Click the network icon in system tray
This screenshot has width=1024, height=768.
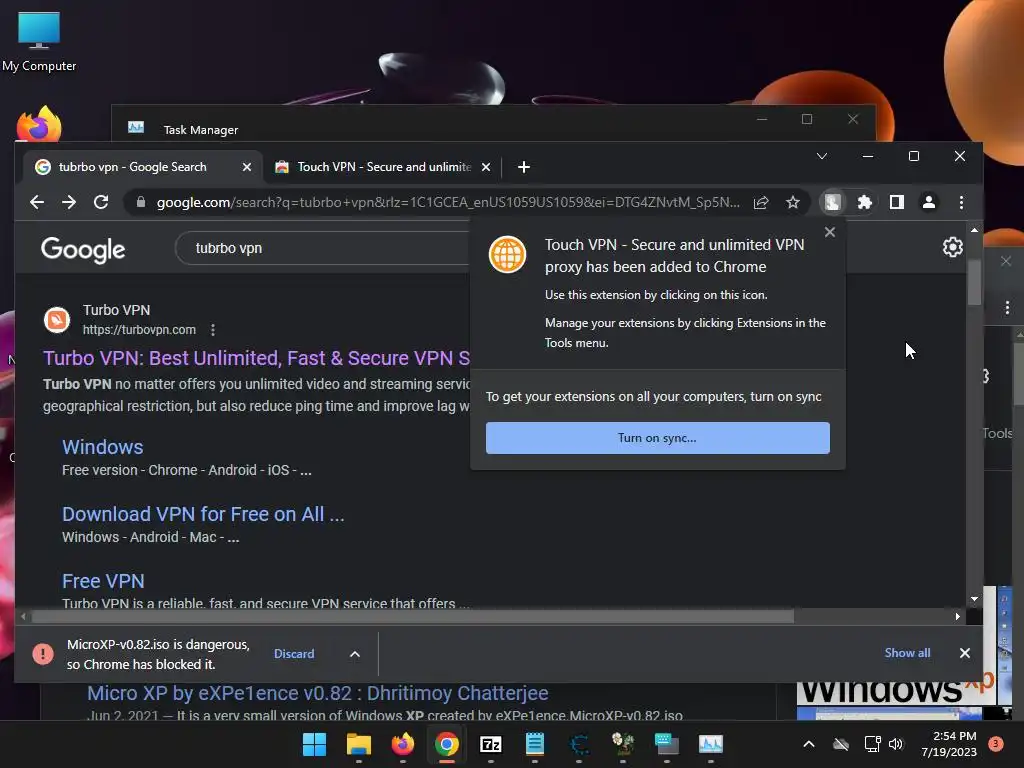872,744
